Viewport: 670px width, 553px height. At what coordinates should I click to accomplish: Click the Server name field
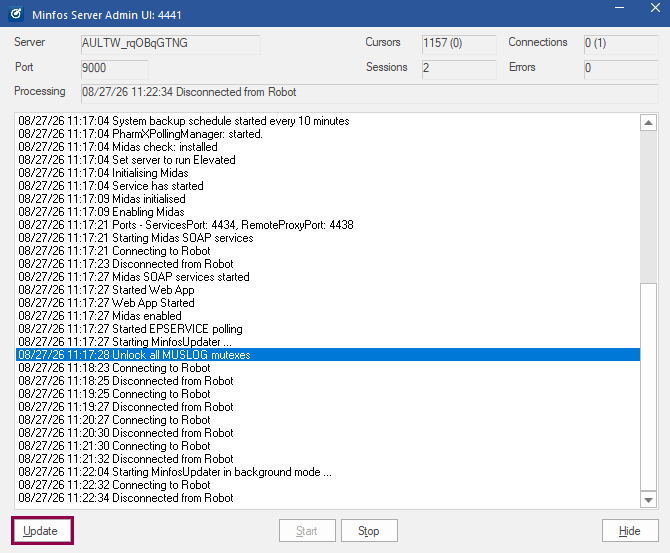[x=170, y=44]
